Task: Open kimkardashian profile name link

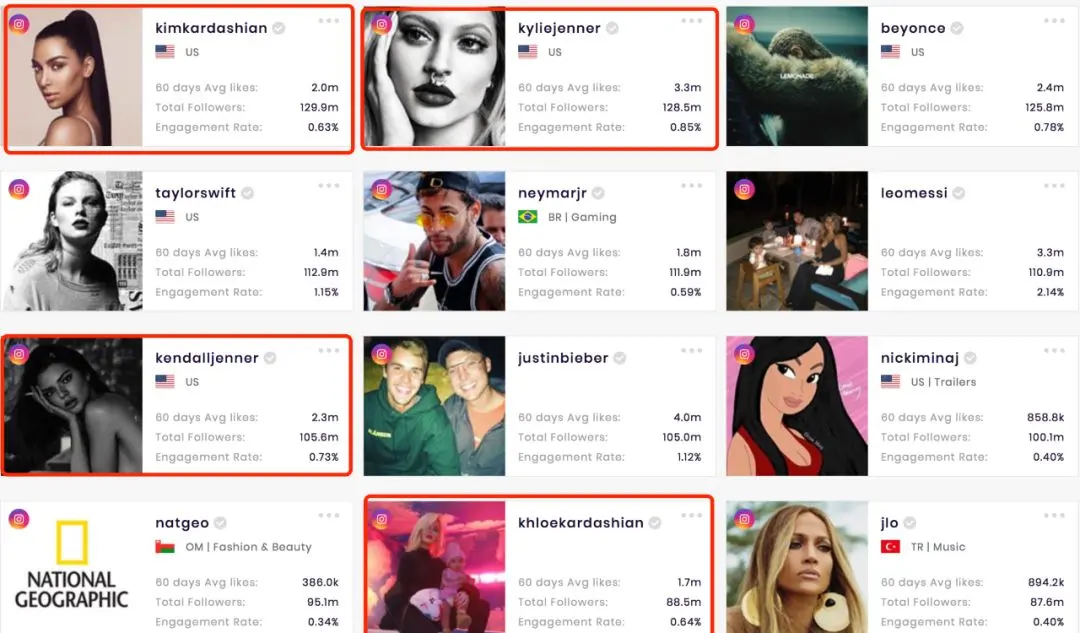Action: click(211, 28)
